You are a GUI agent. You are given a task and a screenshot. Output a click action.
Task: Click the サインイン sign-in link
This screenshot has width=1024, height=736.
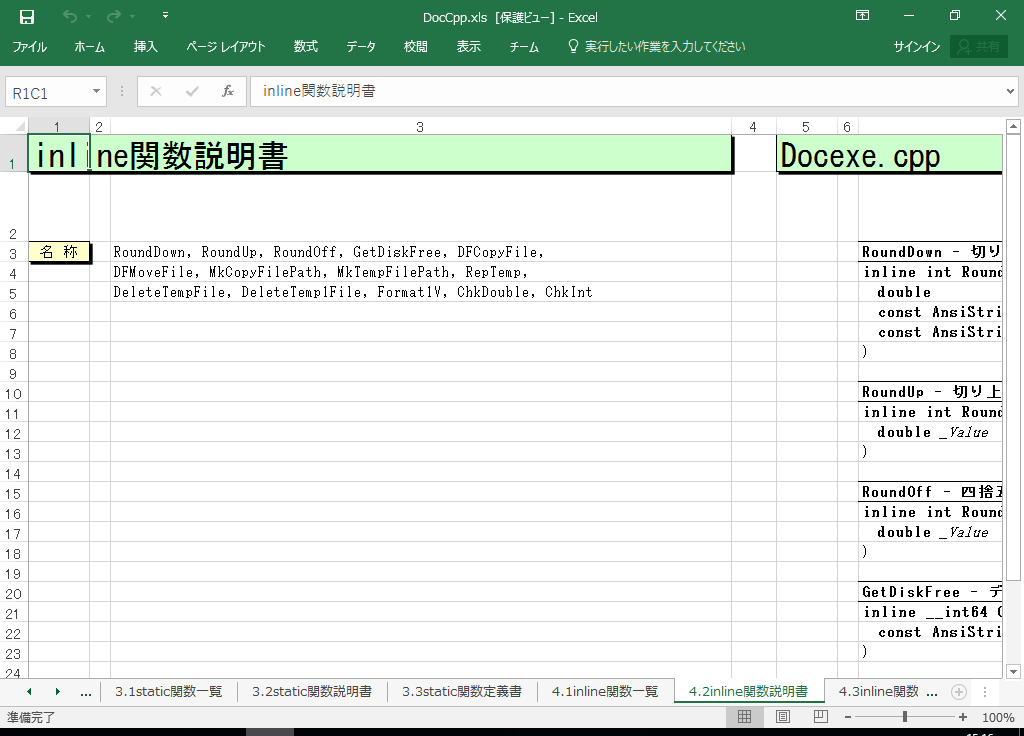pos(916,47)
